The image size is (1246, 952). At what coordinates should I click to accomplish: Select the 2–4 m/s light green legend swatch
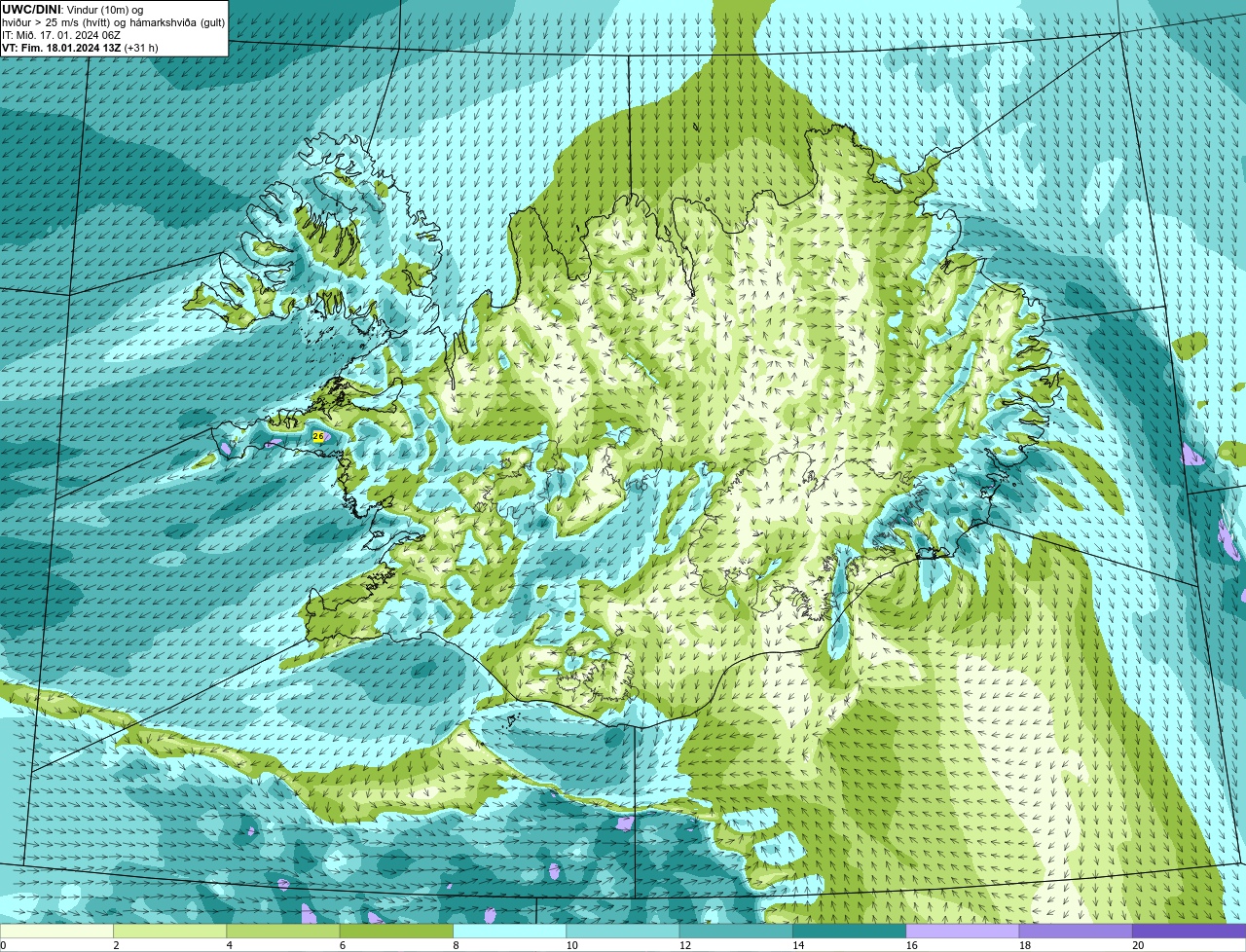(x=169, y=931)
